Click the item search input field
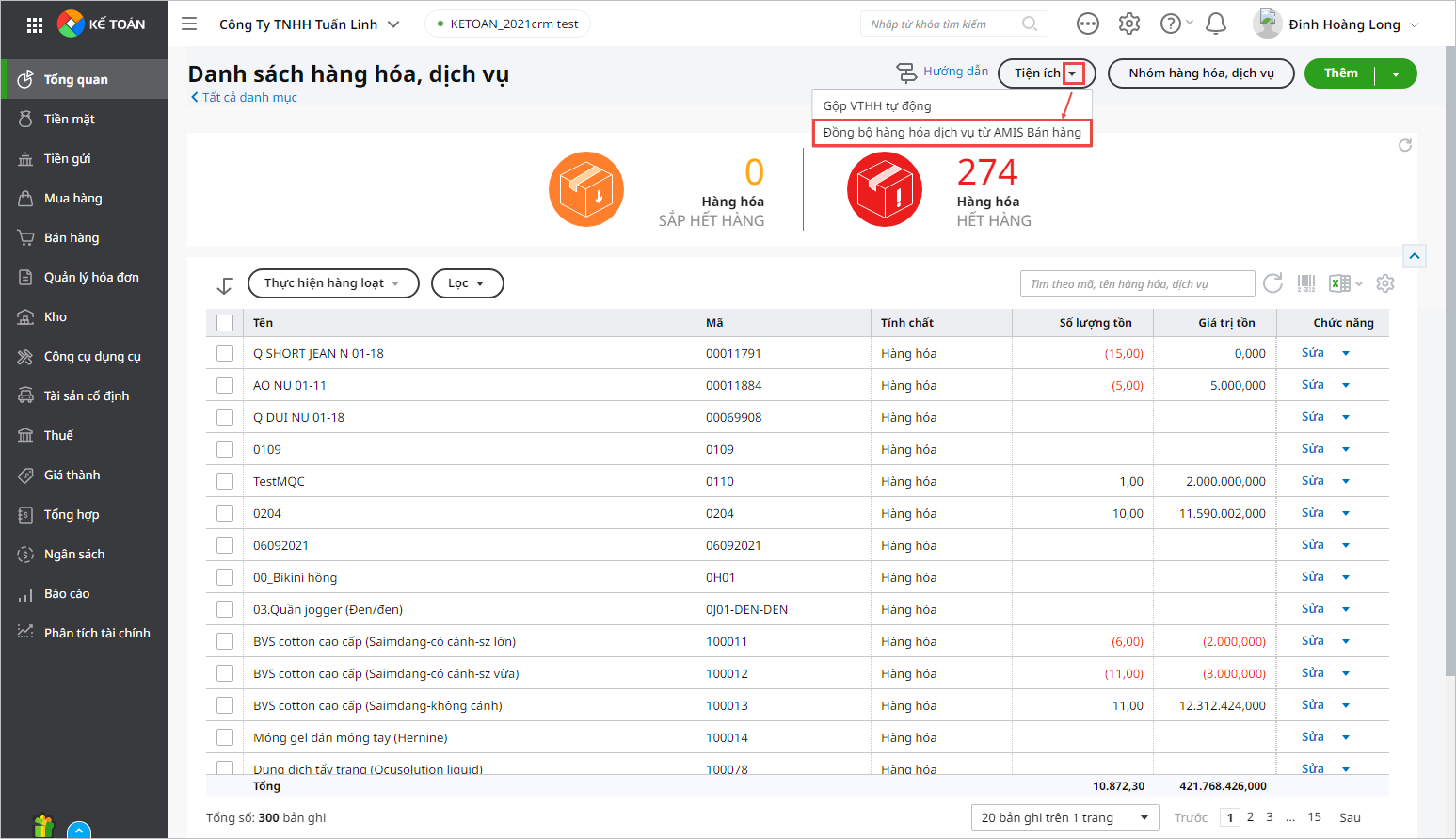 point(1137,283)
